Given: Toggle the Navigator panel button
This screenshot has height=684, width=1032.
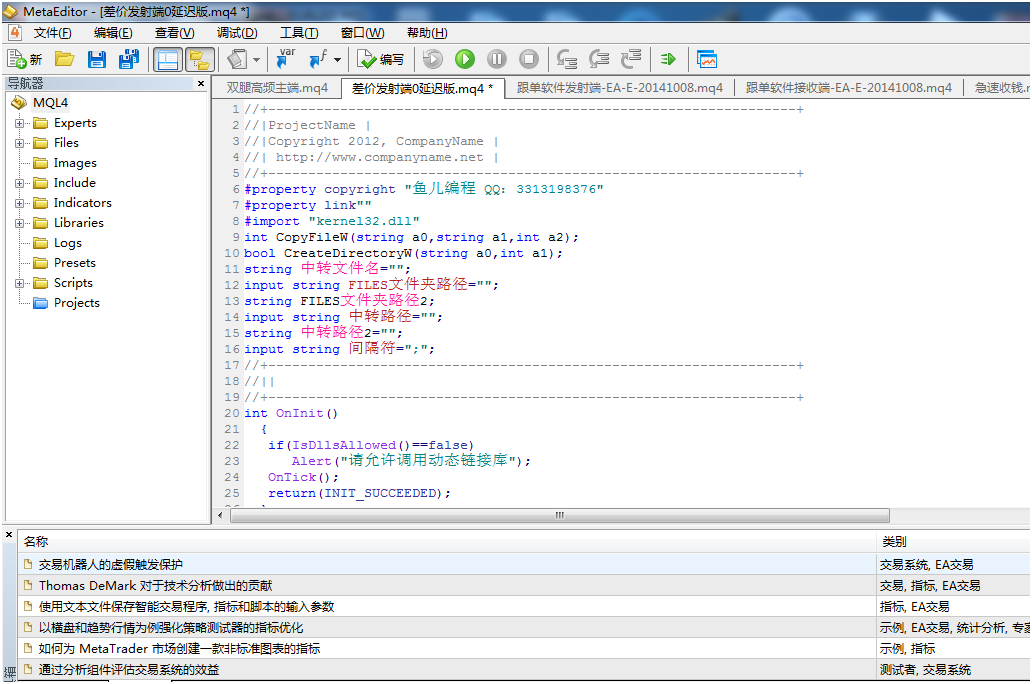Looking at the screenshot, I should (x=199, y=60).
